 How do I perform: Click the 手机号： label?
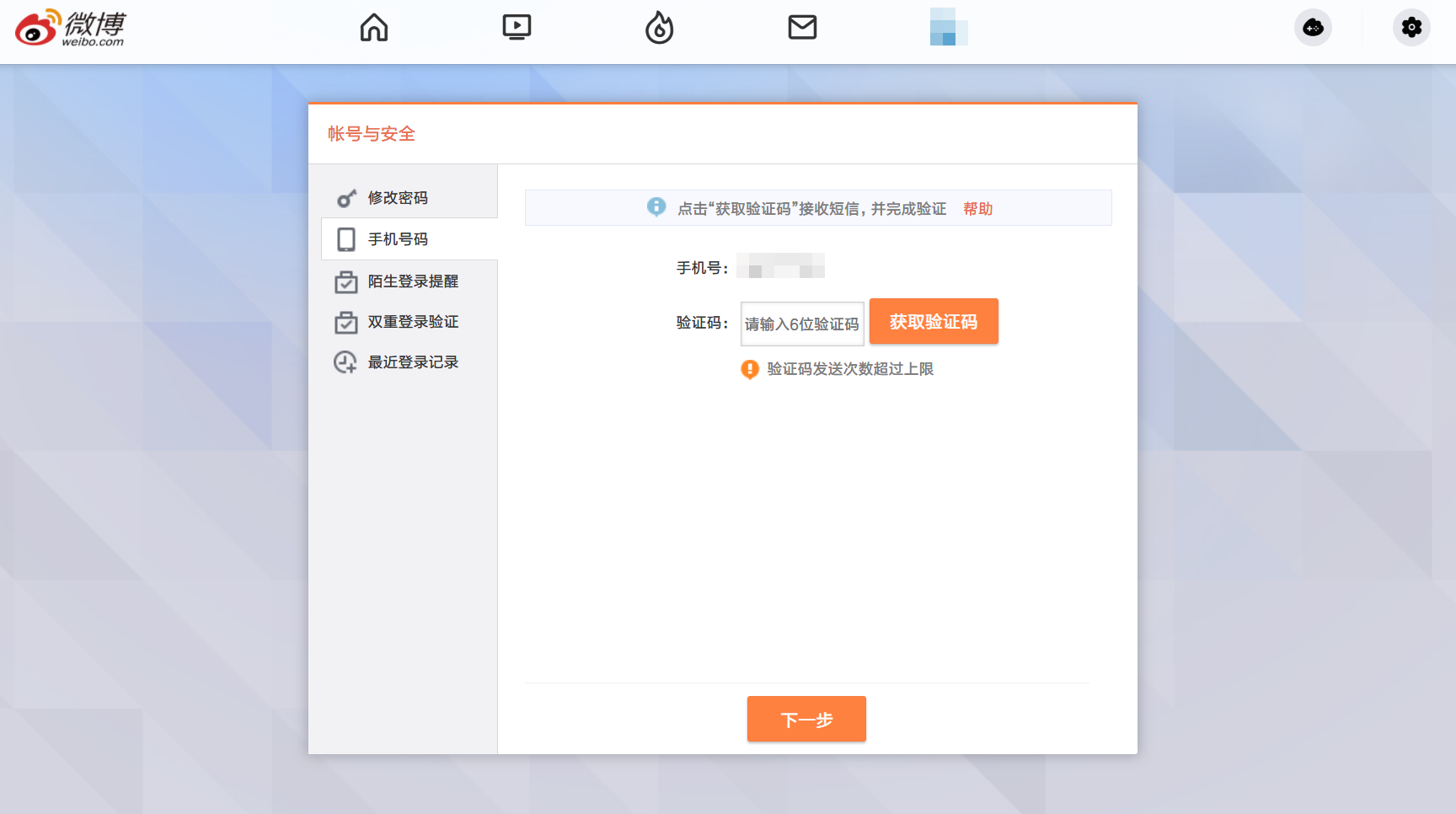tap(703, 268)
